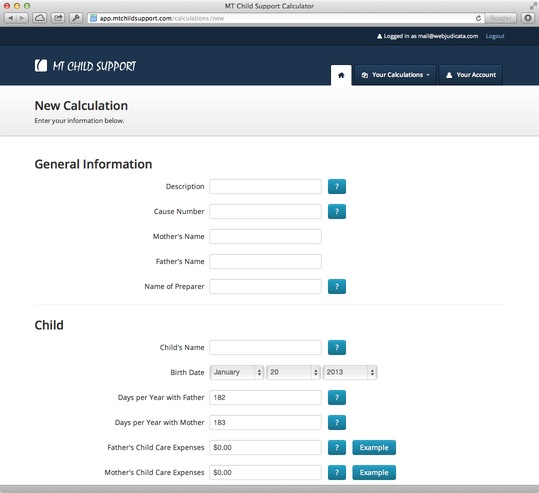The image size is (539, 493).
Task: Click the help icon beside Child's Name
Action: [337, 347]
